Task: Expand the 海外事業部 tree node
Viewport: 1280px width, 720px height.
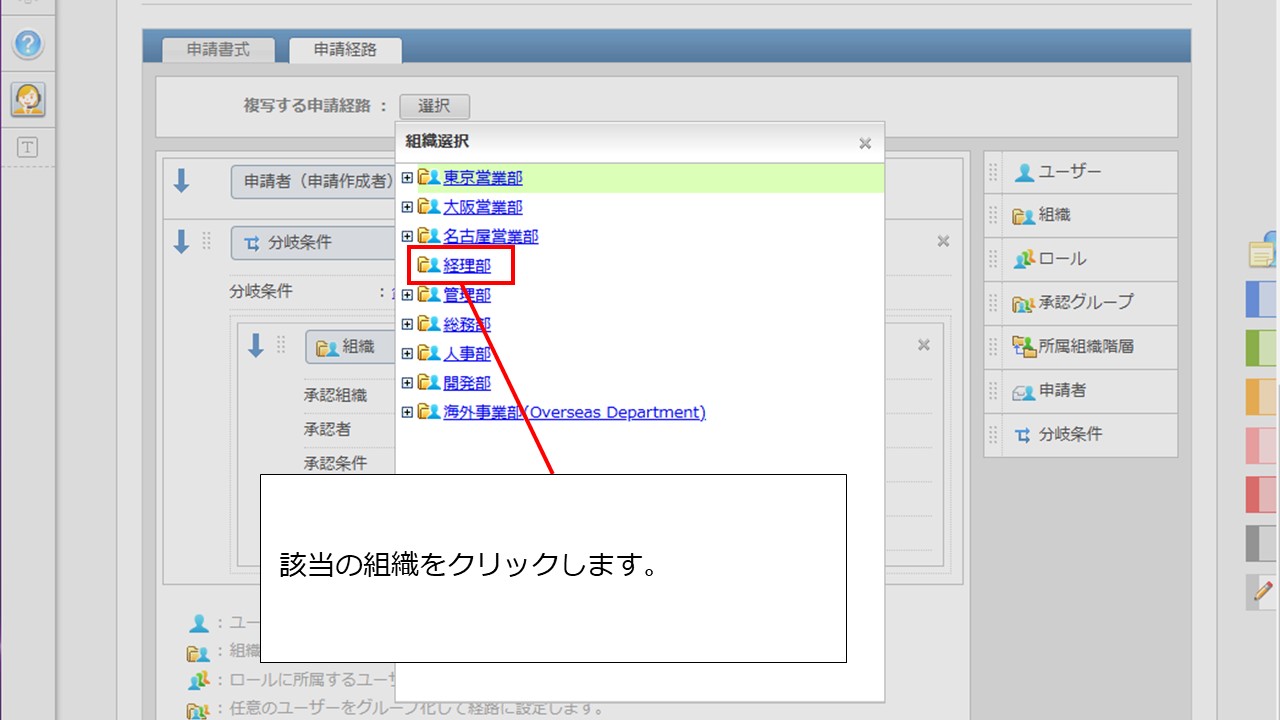Action: point(407,412)
